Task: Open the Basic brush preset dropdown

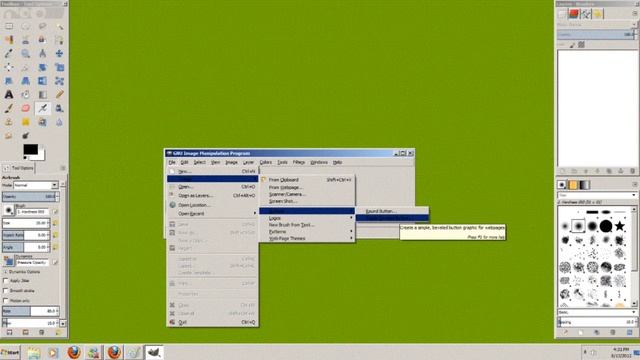Action: [597, 312]
